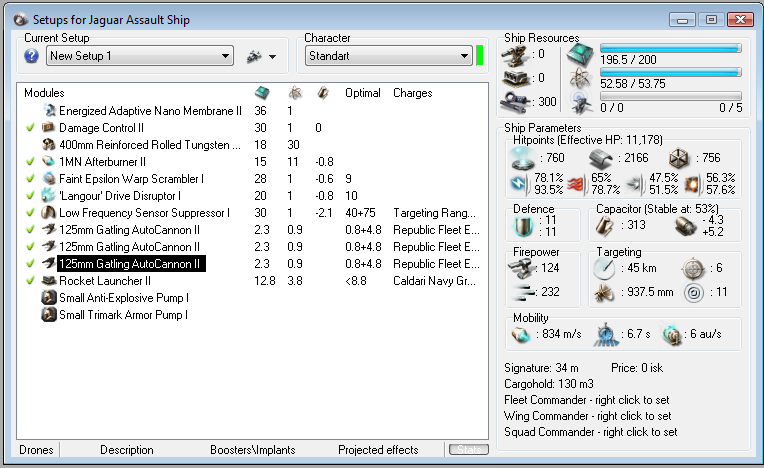Click the drone bay resource icon

581,101
